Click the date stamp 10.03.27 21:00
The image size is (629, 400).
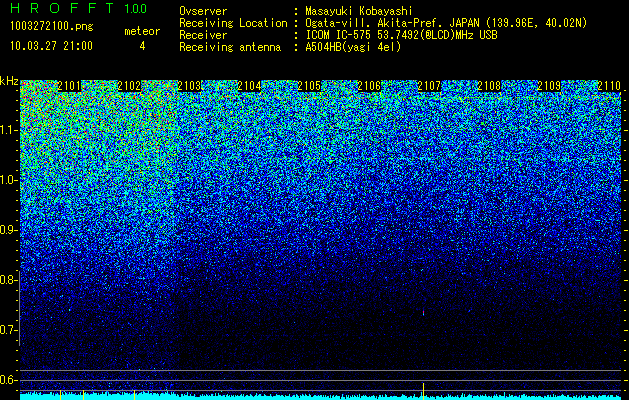(x=51, y=46)
